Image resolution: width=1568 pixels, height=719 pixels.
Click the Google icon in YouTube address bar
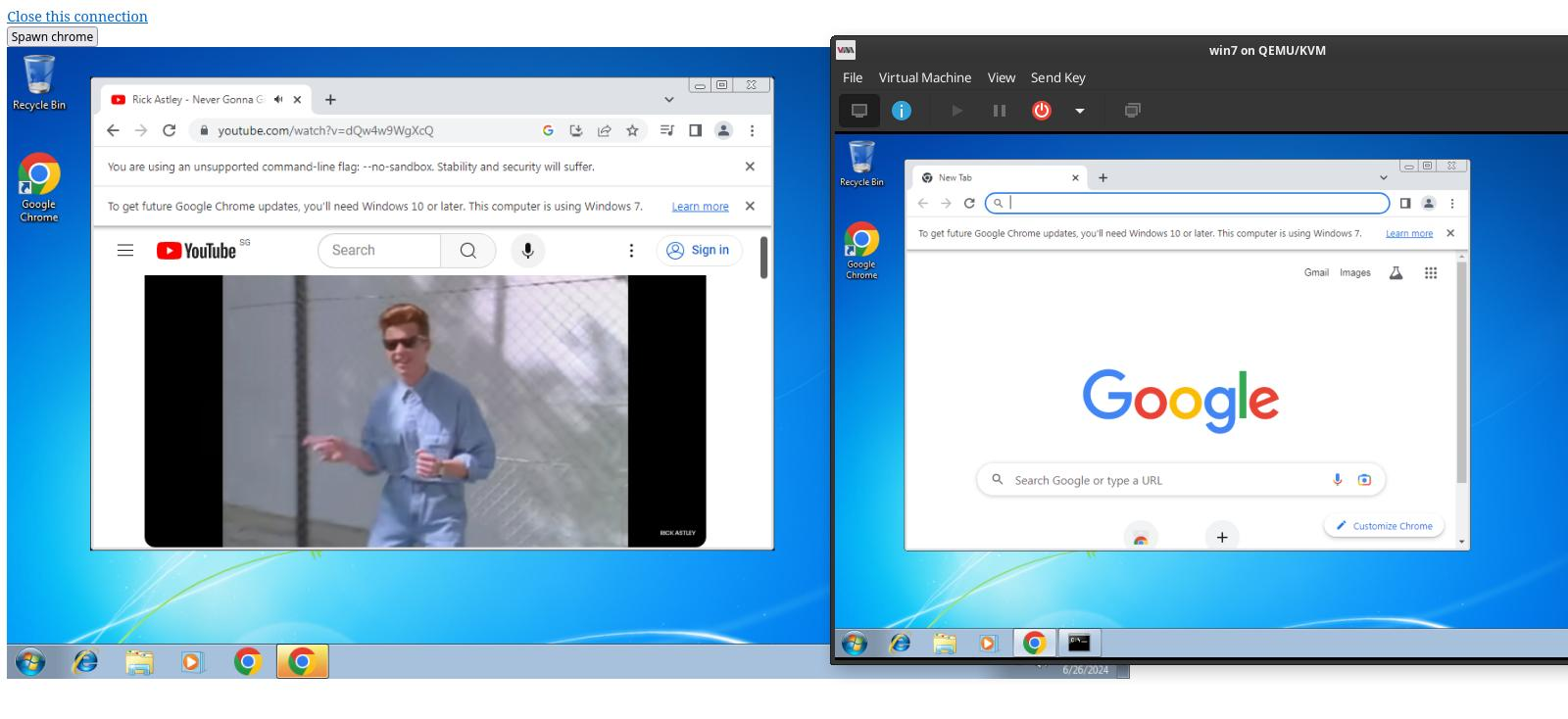pyautogui.click(x=548, y=130)
